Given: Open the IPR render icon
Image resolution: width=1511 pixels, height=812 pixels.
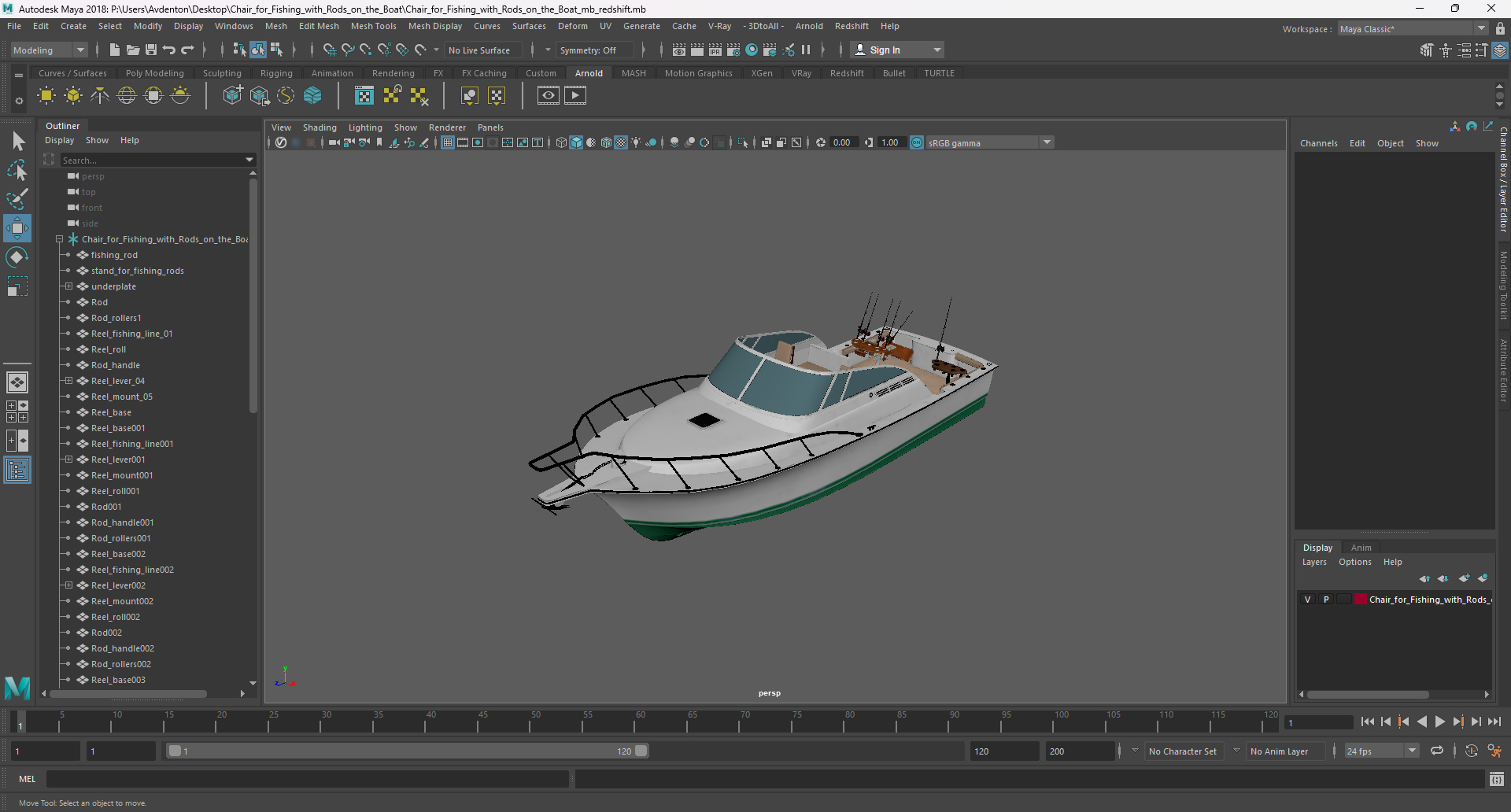Looking at the screenshot, I should click(x=715, y=50).
